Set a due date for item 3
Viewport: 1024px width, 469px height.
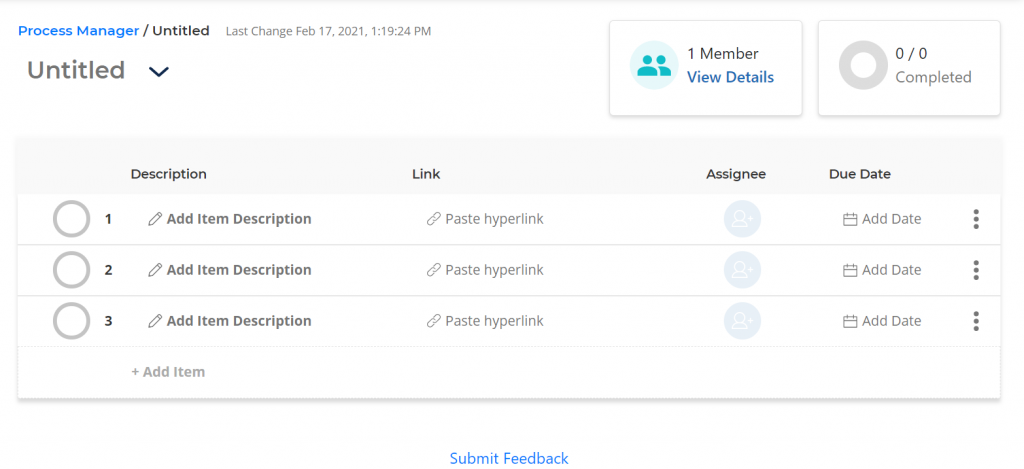point(882,321)
